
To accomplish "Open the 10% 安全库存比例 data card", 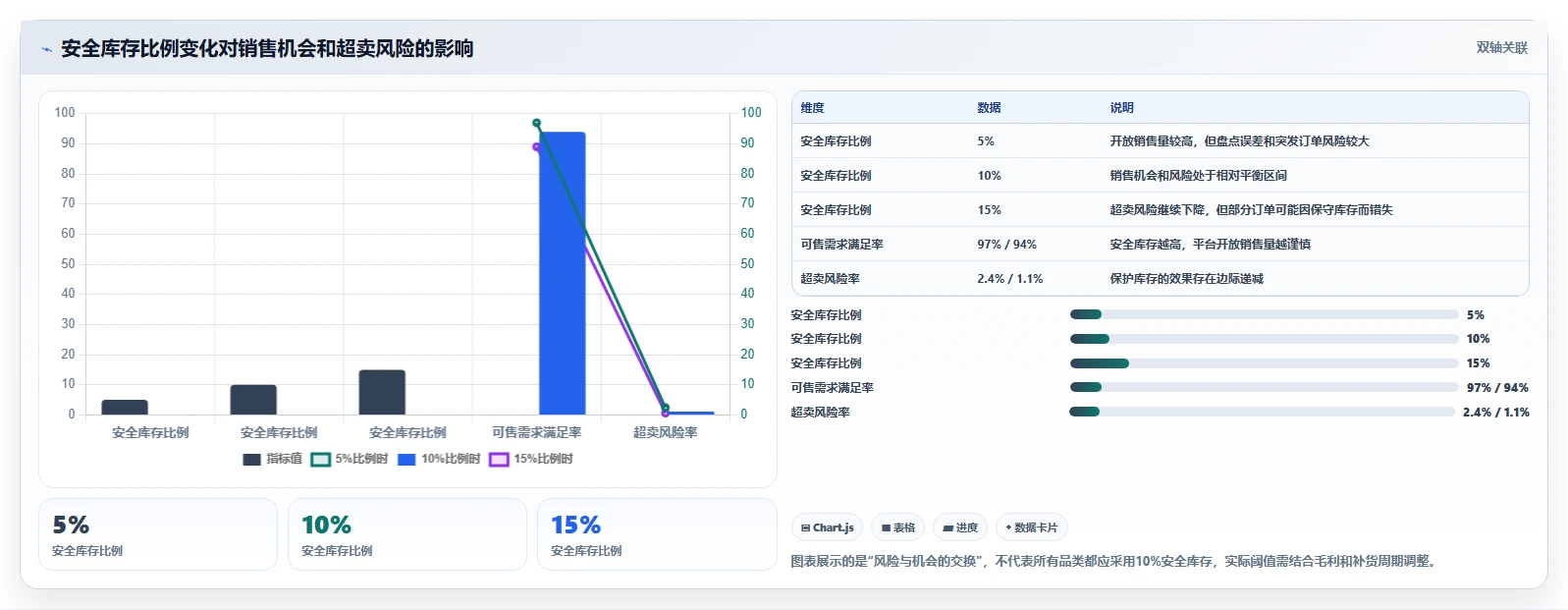I will point(407,534).
